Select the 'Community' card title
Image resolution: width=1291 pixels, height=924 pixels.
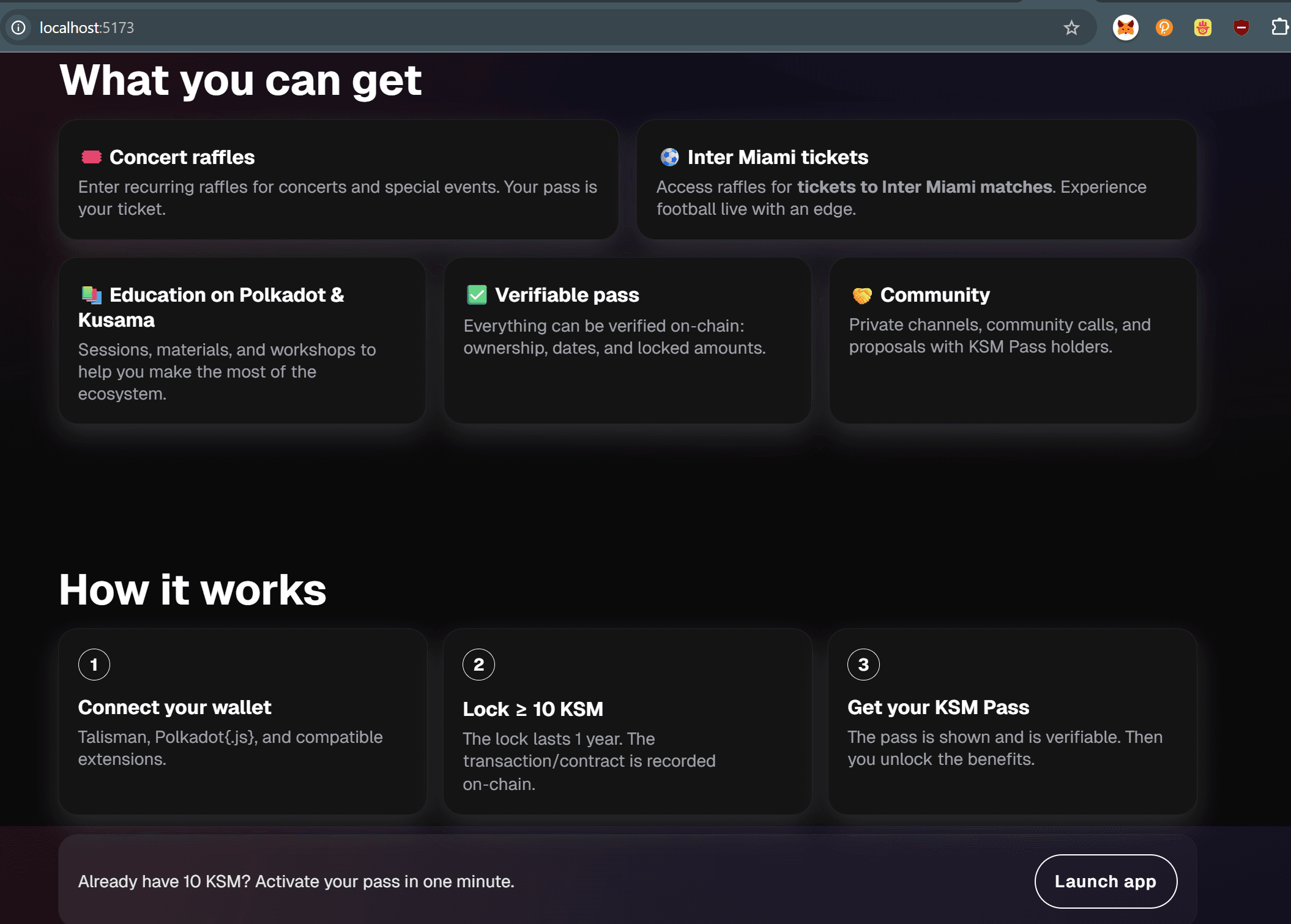coord(935,295)
